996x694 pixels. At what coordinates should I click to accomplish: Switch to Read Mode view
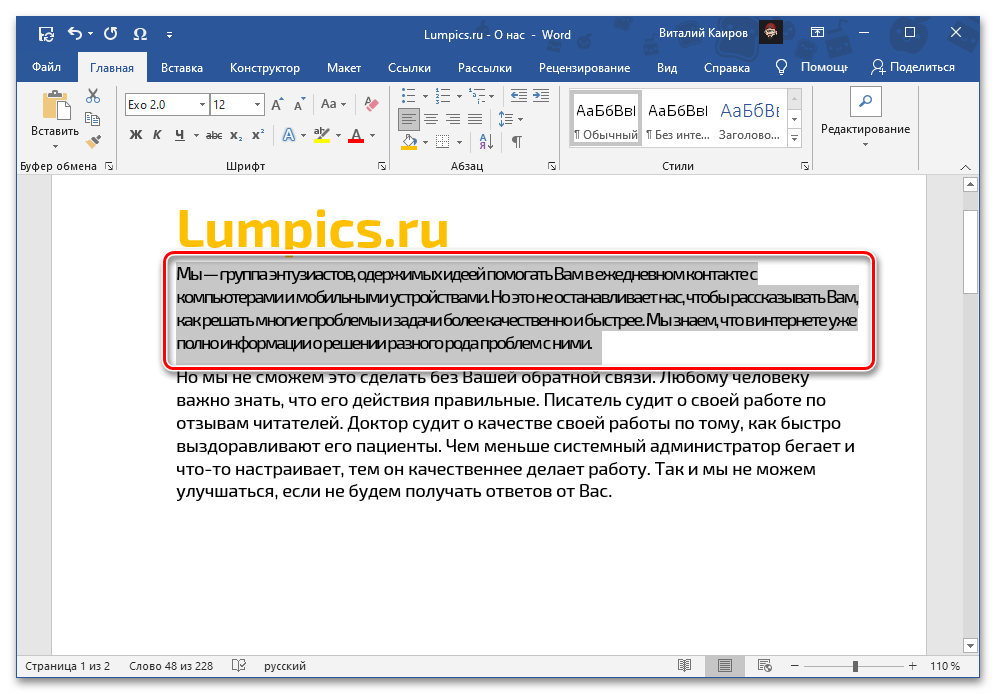pos(684,665)
